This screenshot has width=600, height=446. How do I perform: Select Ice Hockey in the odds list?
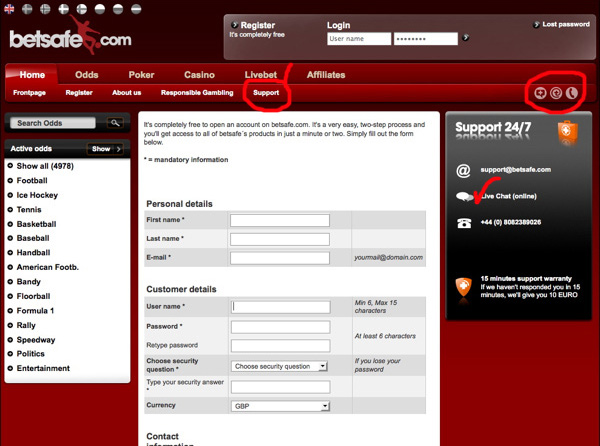40,194
